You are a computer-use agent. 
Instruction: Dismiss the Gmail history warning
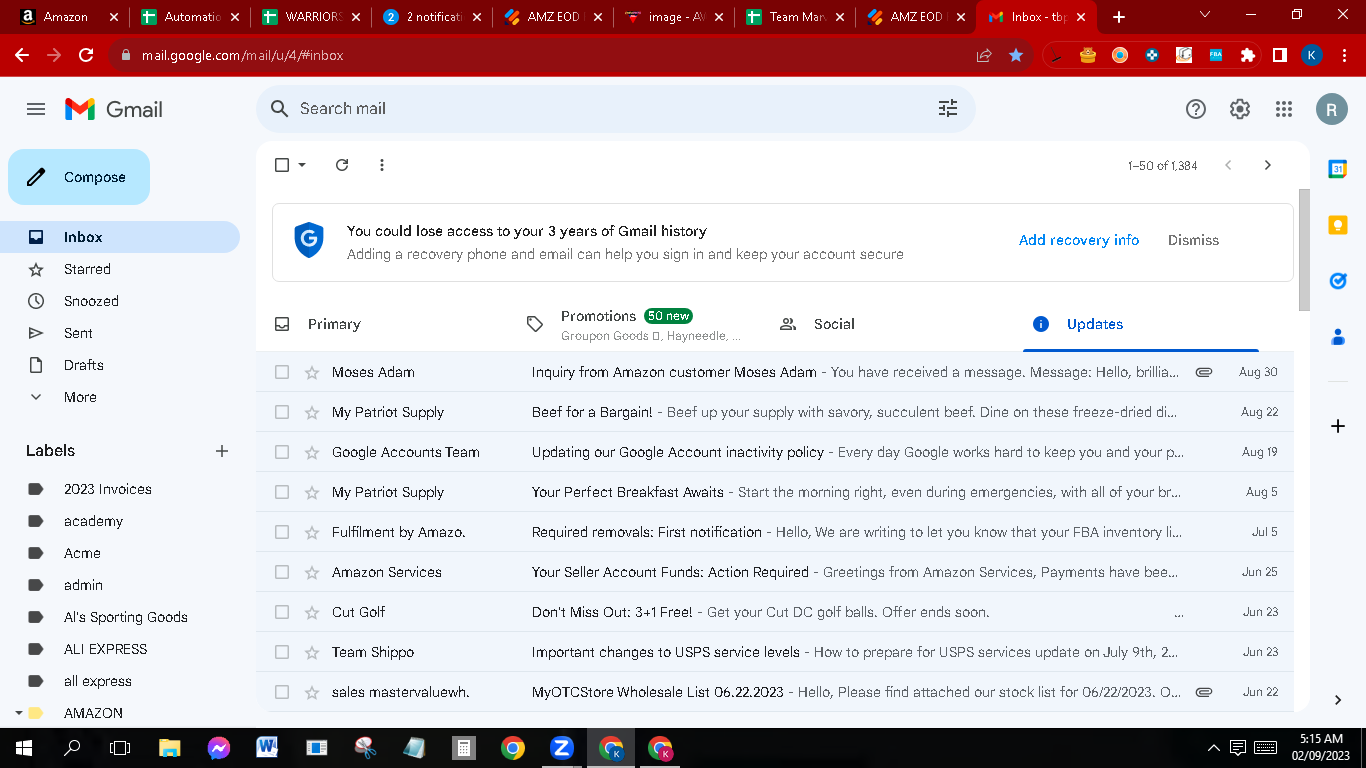point(1193,240)
